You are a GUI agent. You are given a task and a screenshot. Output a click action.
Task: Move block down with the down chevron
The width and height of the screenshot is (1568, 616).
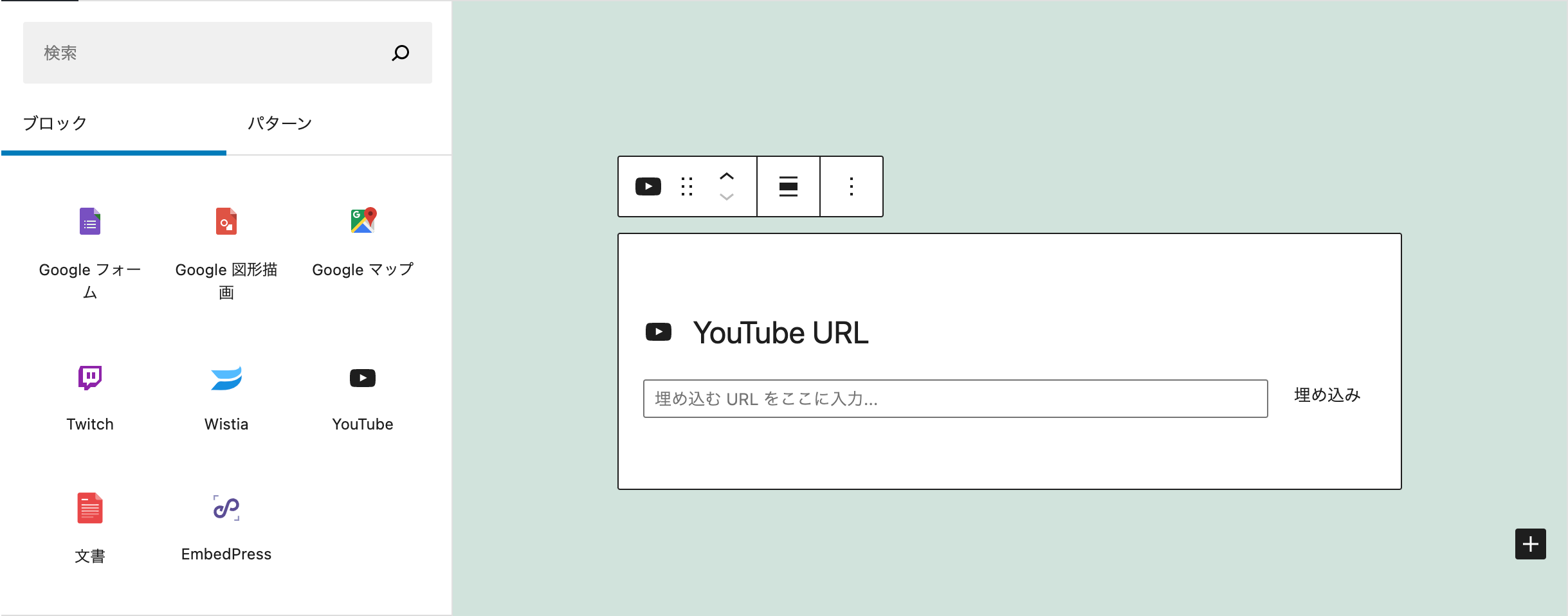(x=727, y=197)
